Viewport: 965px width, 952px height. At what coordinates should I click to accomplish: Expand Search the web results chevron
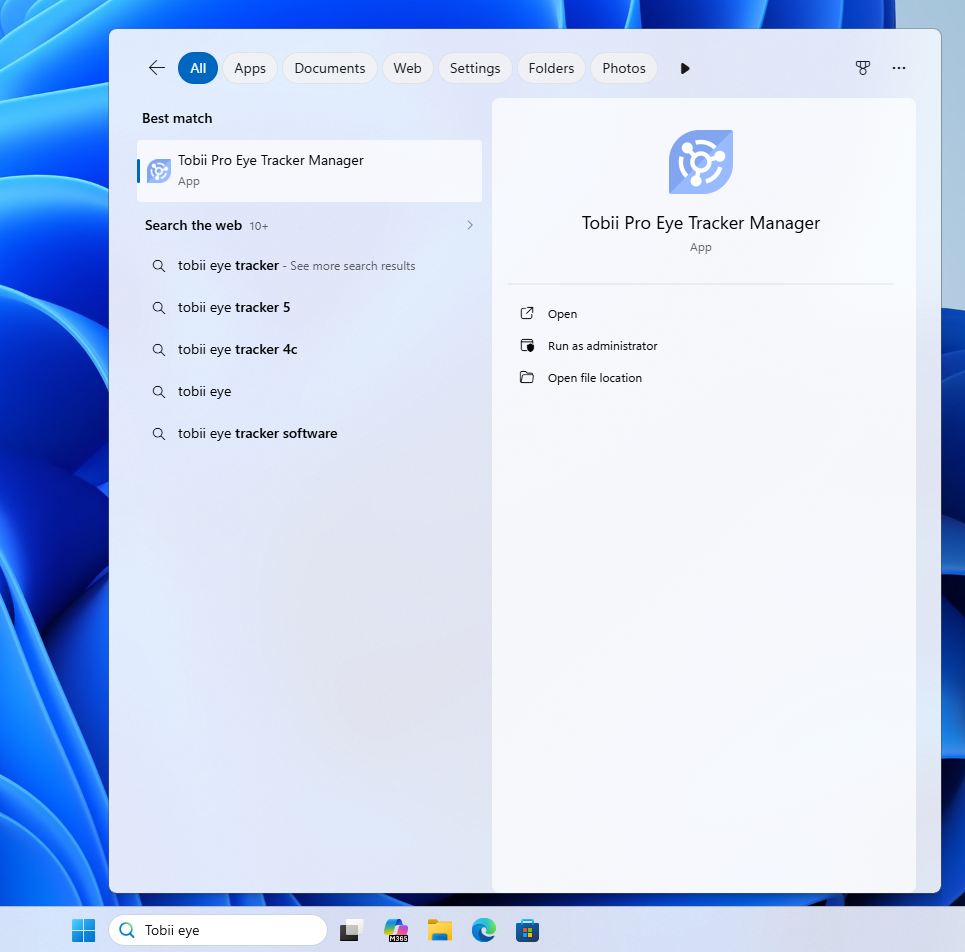coord(470,225)
